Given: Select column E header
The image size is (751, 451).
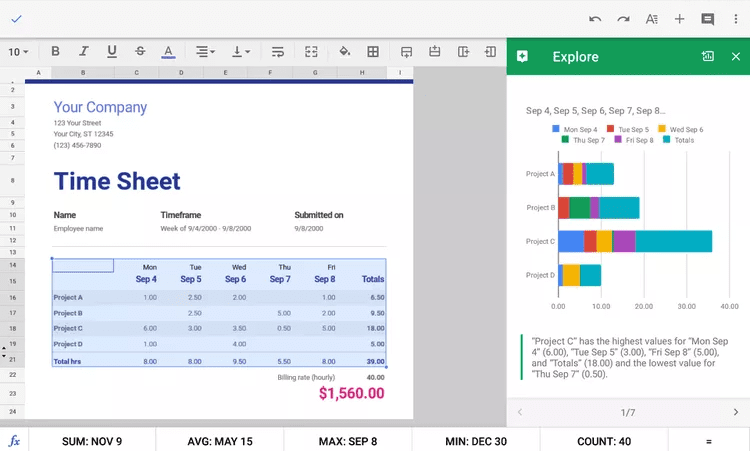Looking at the screenshot, I should (225, 73).
